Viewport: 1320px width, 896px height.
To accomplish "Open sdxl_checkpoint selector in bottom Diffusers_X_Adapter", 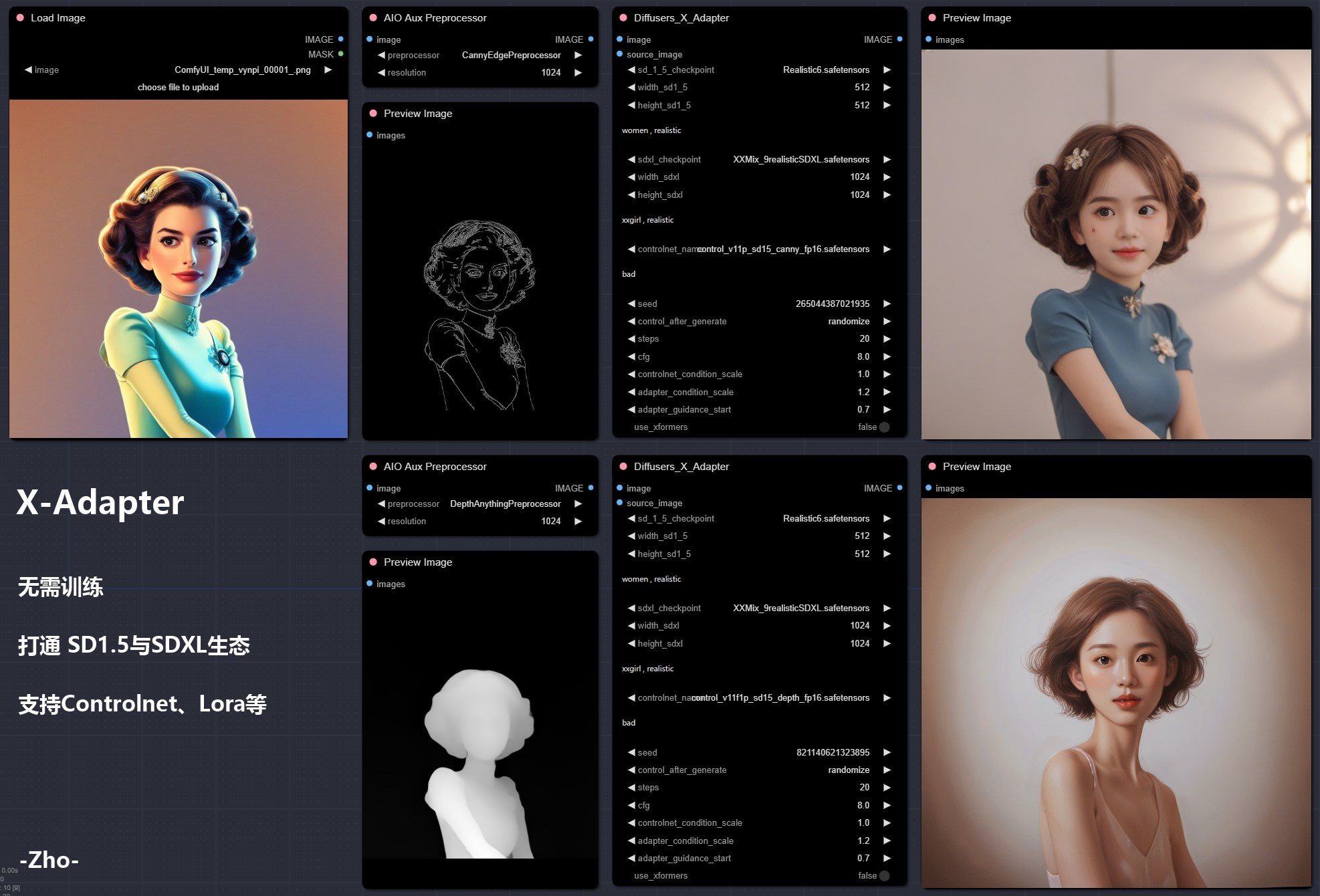I will 759,608.
